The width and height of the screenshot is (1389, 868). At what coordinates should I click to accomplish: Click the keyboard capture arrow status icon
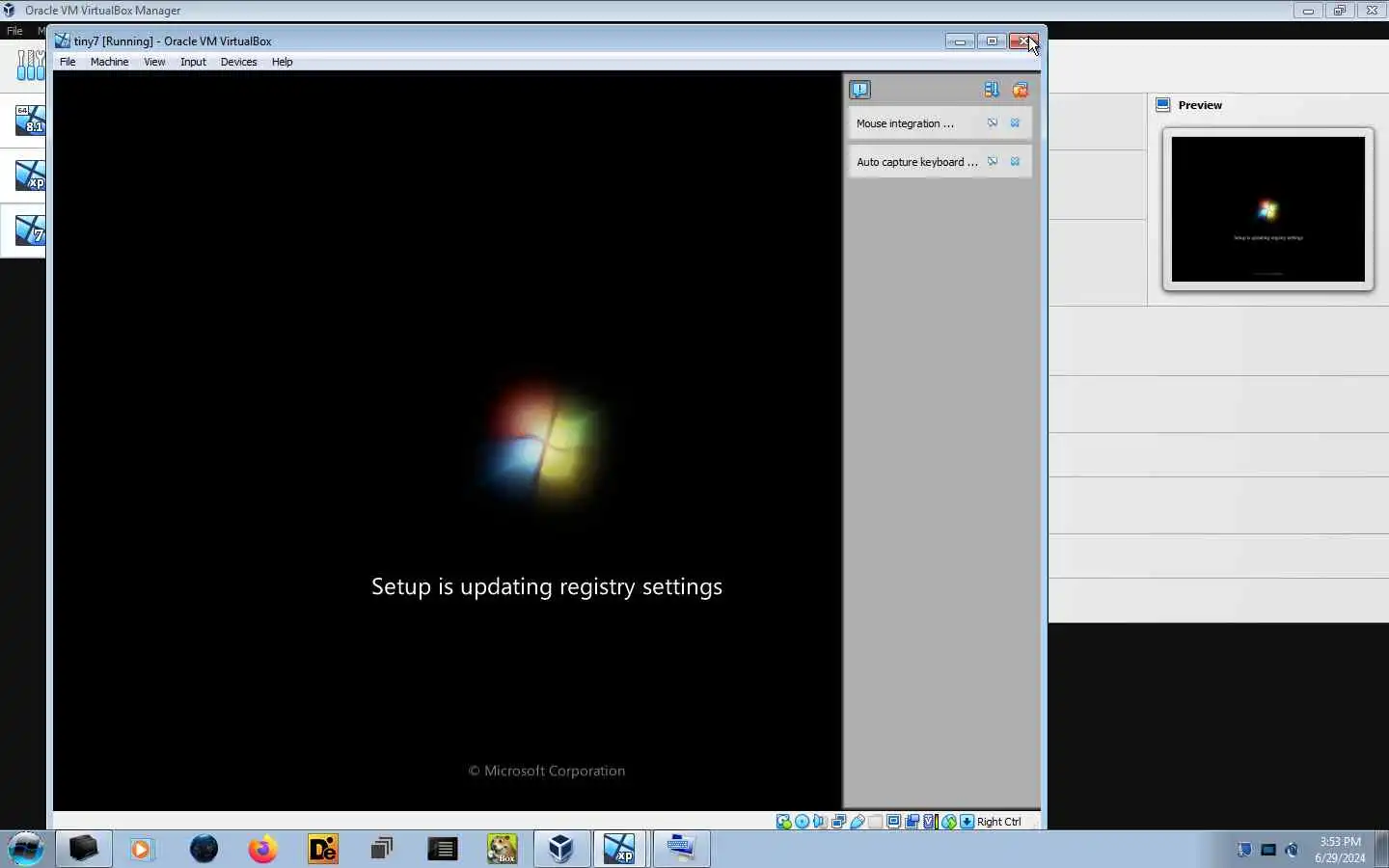click(x=967, y=822)
